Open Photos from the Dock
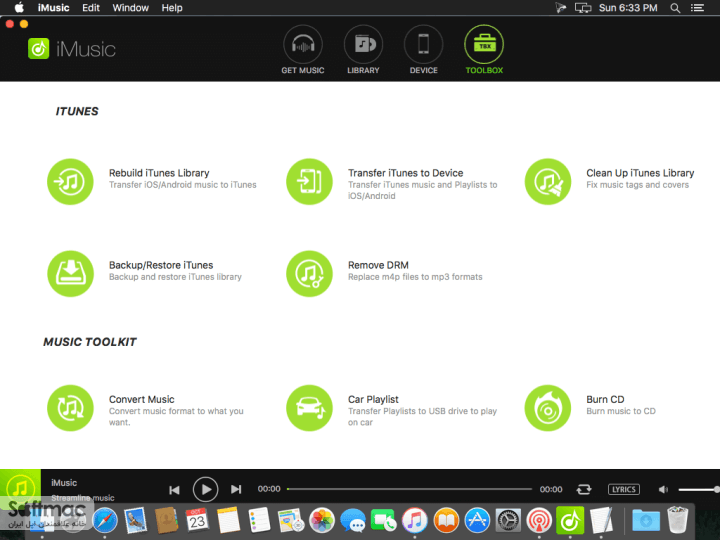 coord(321,521)
